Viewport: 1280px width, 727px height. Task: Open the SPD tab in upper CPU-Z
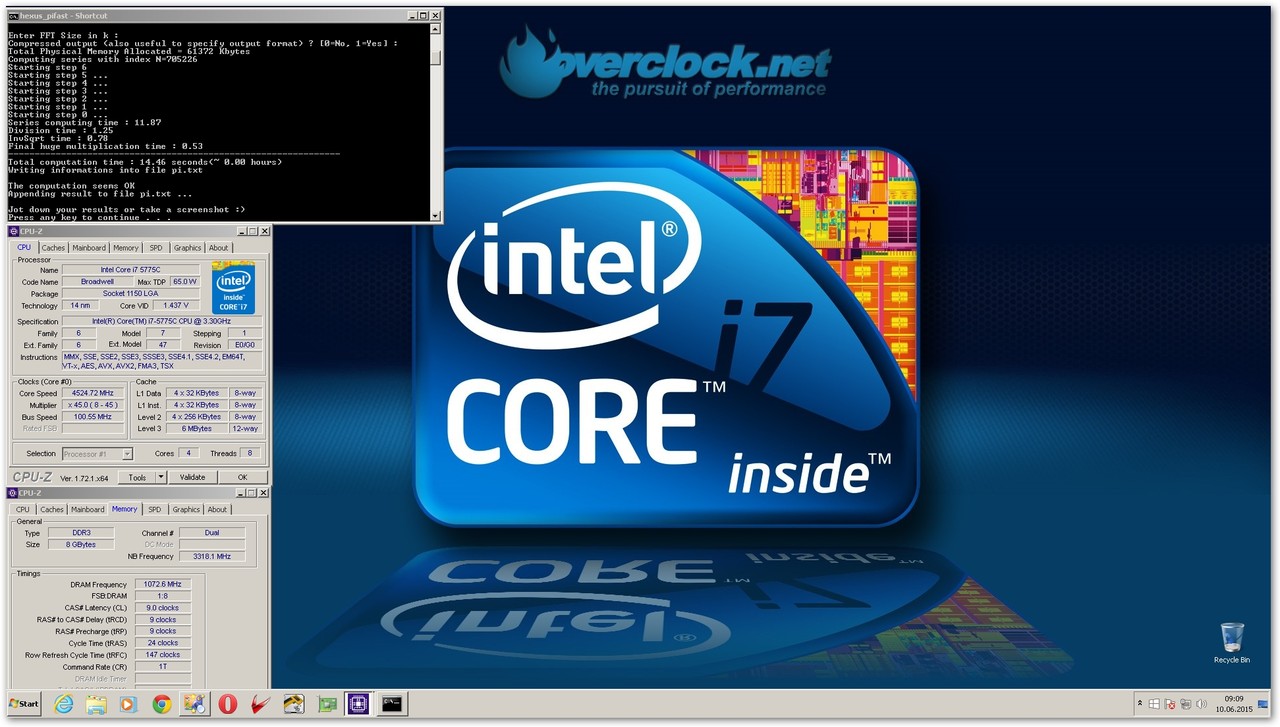[156, 248]
